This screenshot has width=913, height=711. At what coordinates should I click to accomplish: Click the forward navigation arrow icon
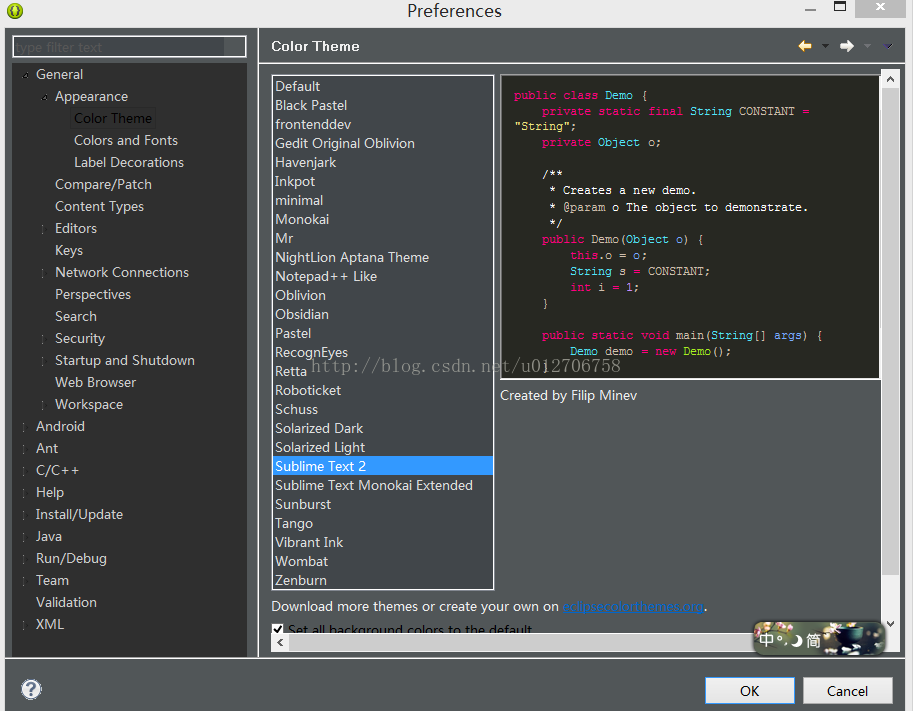[847, 46]
